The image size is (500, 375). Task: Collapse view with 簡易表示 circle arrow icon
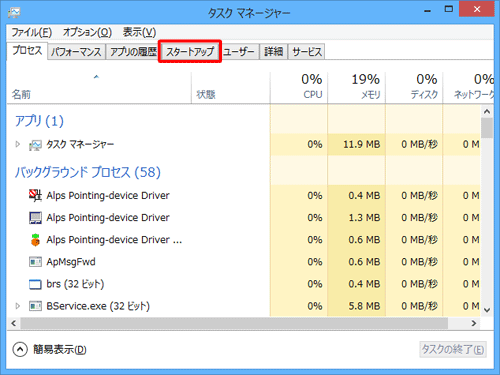coord(20,349)
